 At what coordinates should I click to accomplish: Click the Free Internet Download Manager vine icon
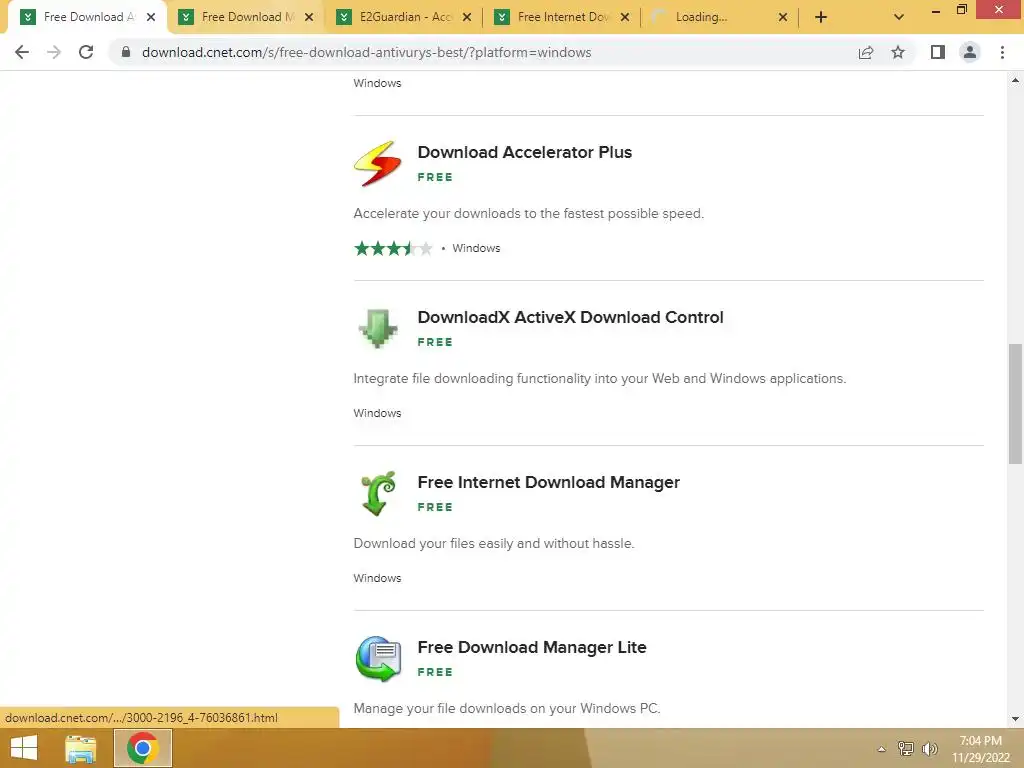(x=379, y=494)
